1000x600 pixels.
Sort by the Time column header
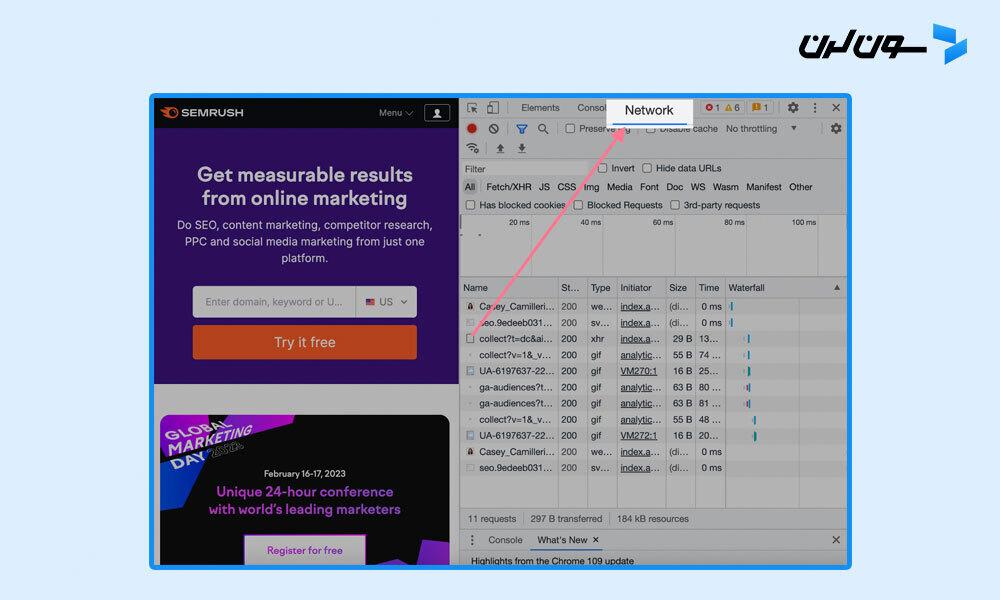tap(709, 288)
